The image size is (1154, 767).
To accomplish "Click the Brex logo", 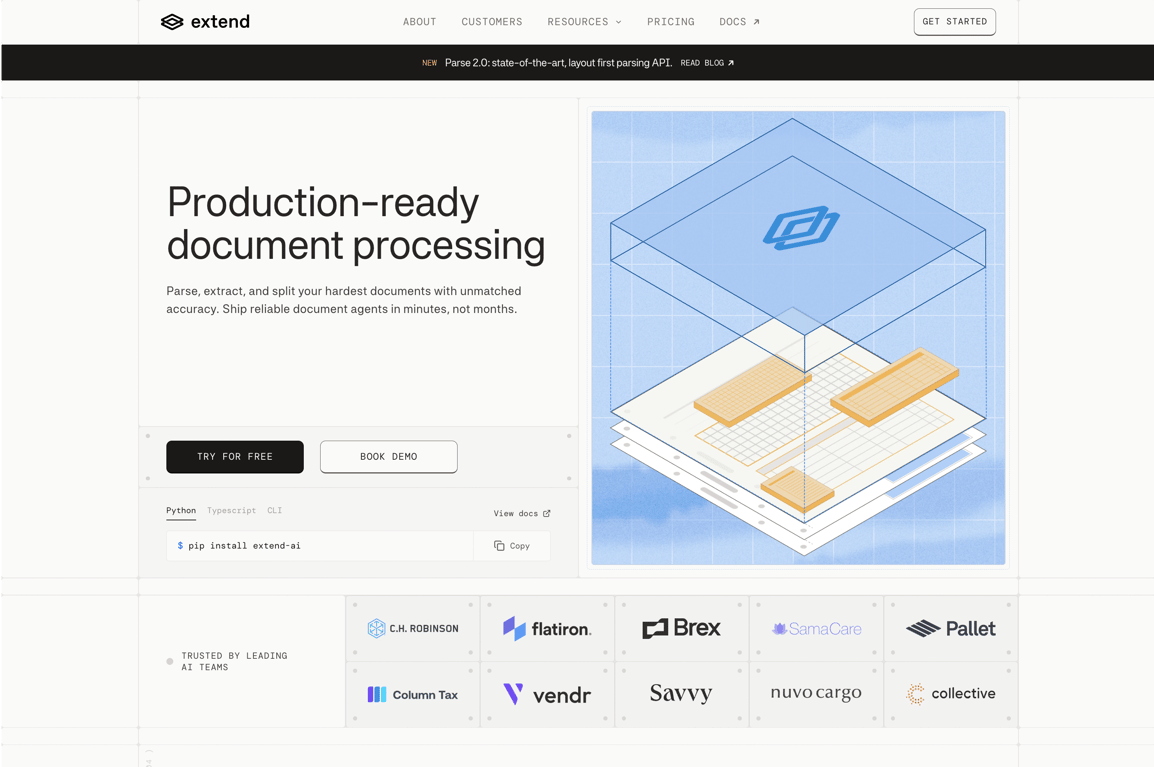I will coord(682,628).
